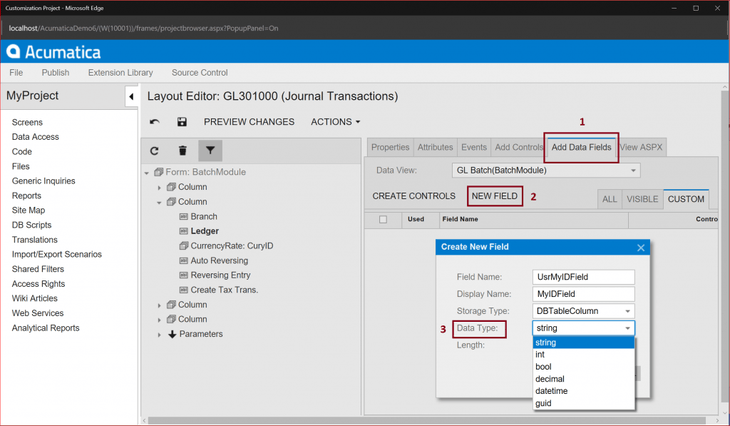Open DB Scripts in project navigation
730x426 pixels.
click(32, 225)
